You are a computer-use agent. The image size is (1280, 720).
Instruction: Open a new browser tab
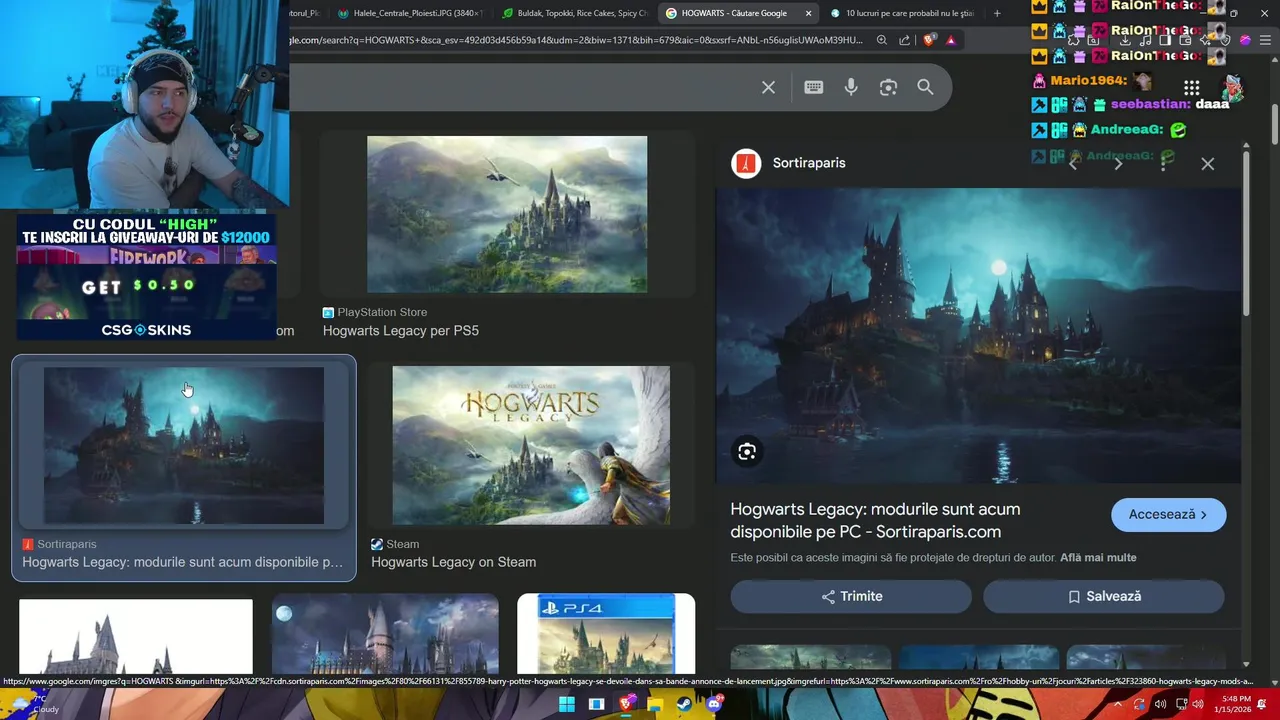[x=997, y=13]
